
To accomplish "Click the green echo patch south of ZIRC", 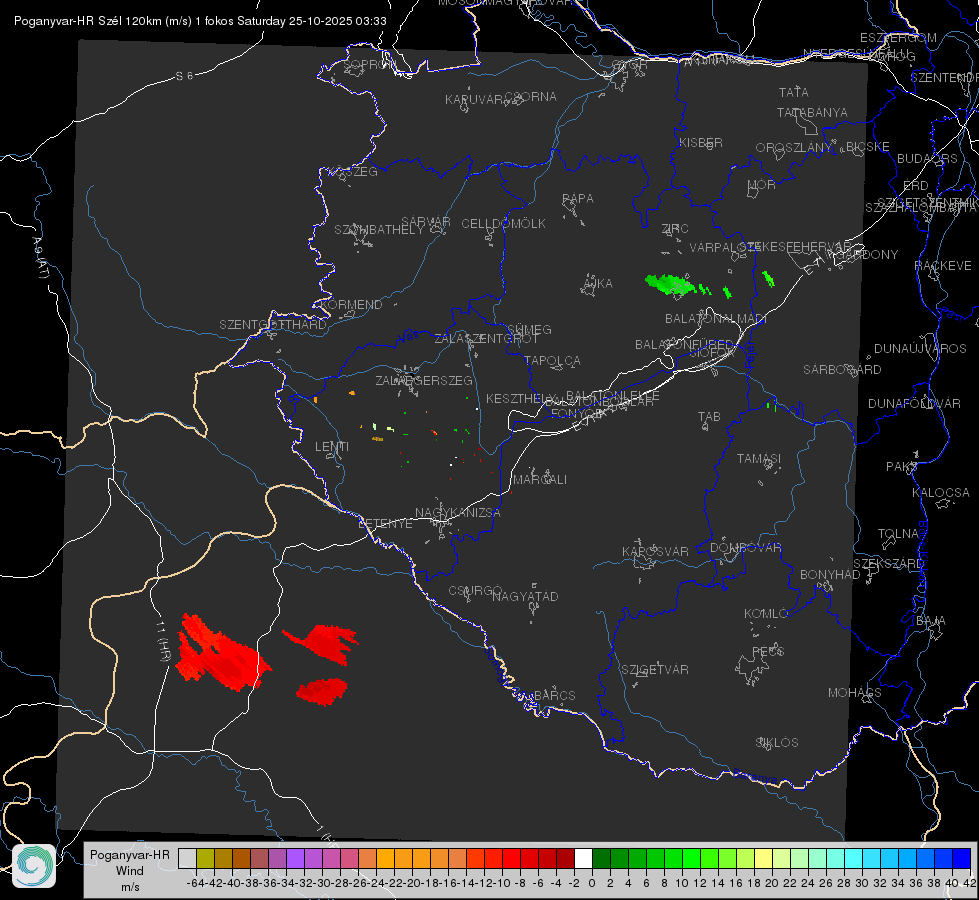I will click(x=671, y=284).
